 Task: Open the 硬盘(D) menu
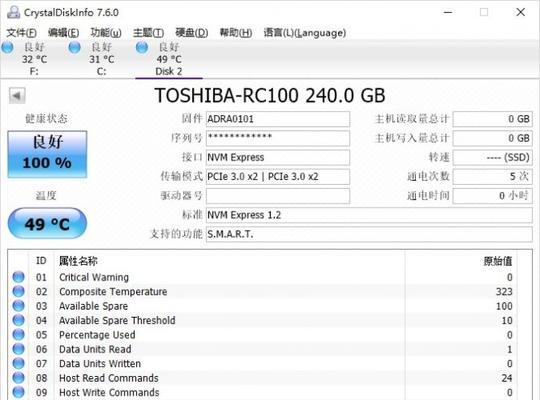(191, 33)
